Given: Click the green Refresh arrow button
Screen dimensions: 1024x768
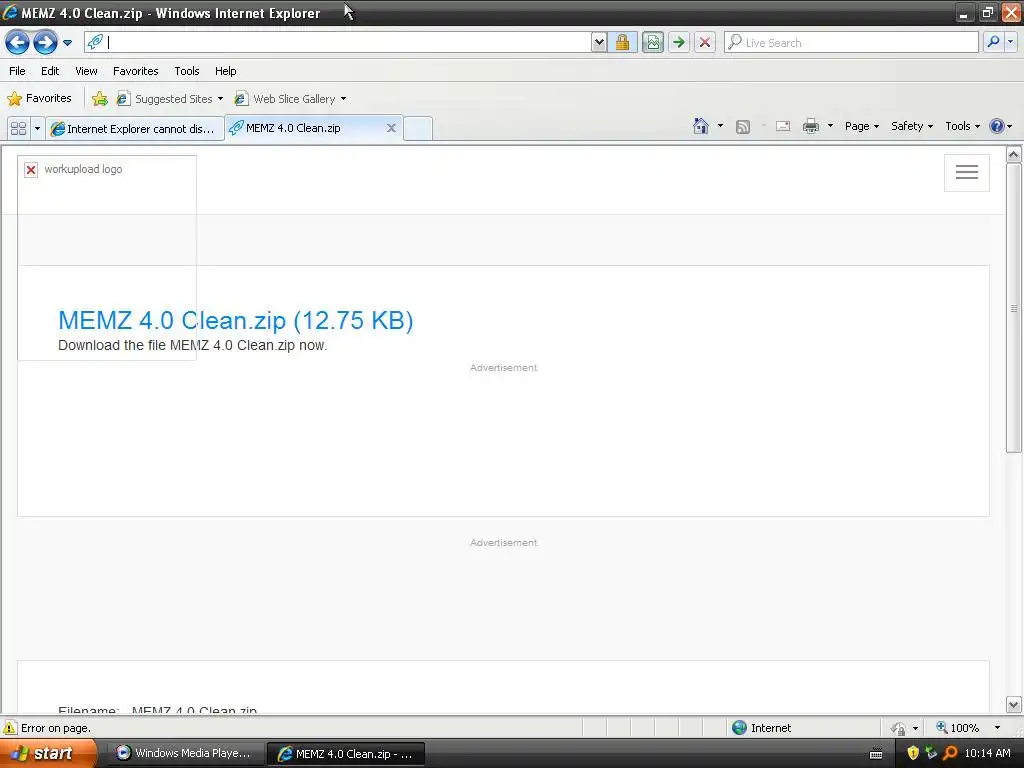Looking at the screenshot, I should (679, 42).
